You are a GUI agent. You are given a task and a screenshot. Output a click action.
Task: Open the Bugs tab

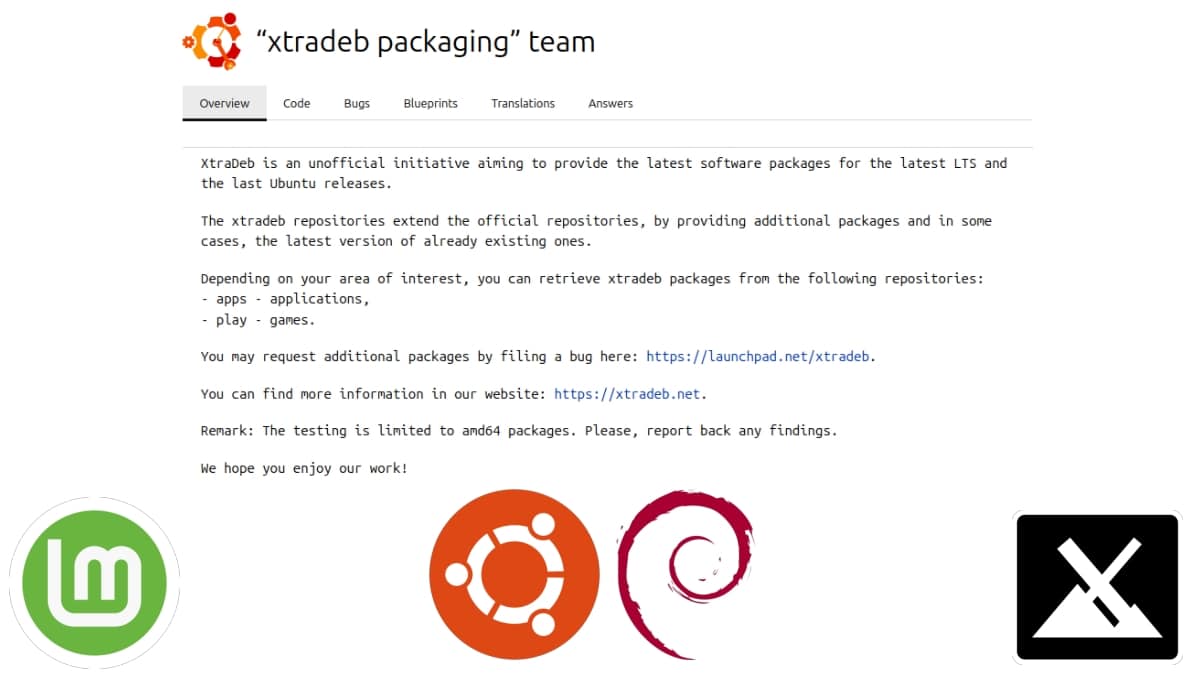[x=356, y=103]
